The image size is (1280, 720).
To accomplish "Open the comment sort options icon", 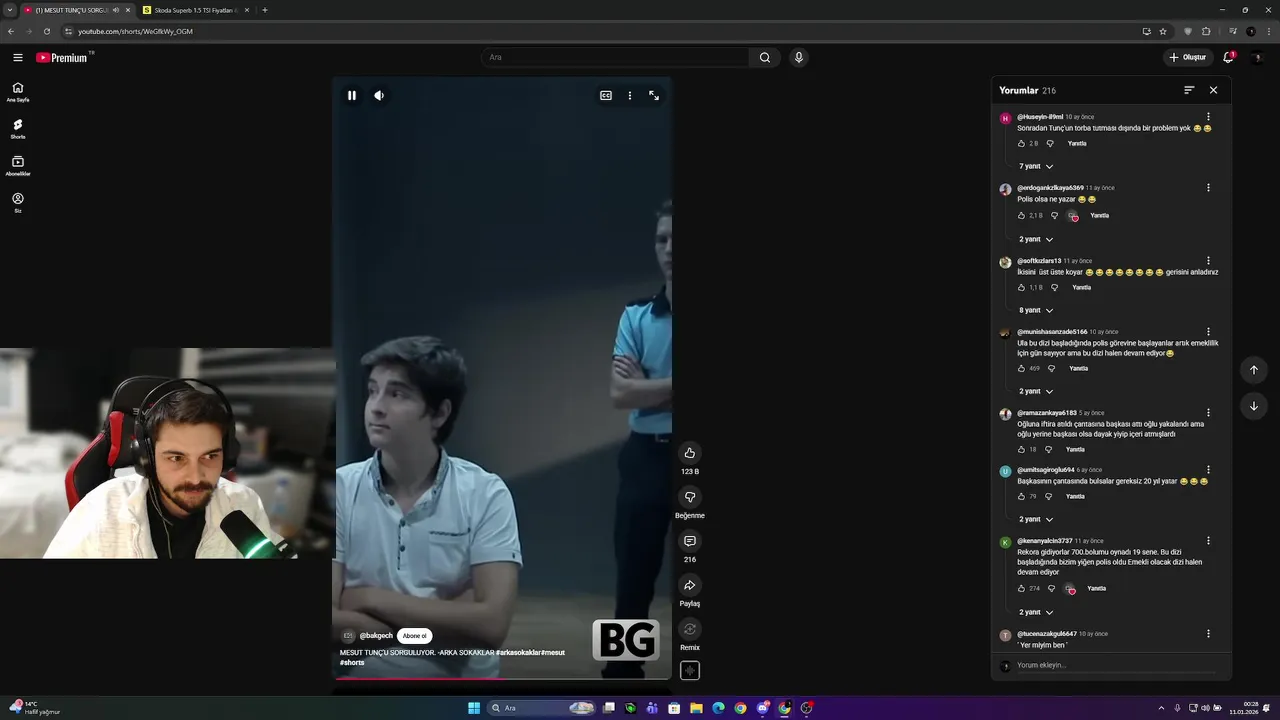I will pyautogui.click(x=1189, y=90).
